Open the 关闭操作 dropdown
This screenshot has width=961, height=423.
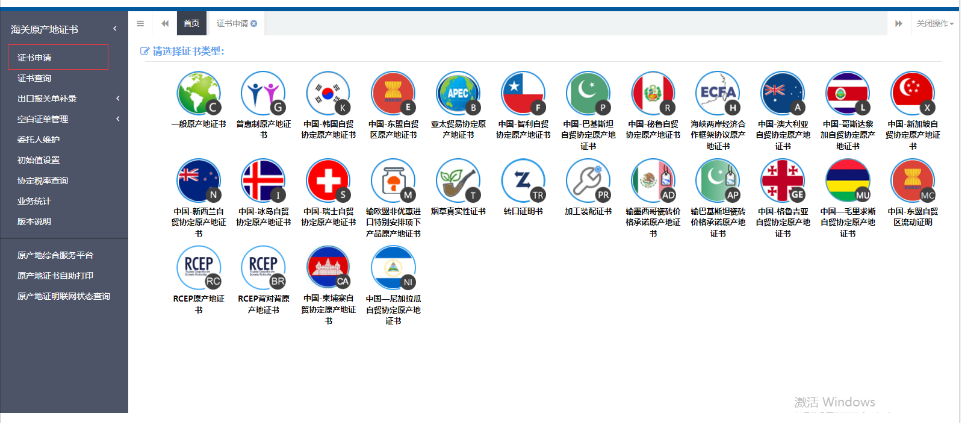(935, 23)
